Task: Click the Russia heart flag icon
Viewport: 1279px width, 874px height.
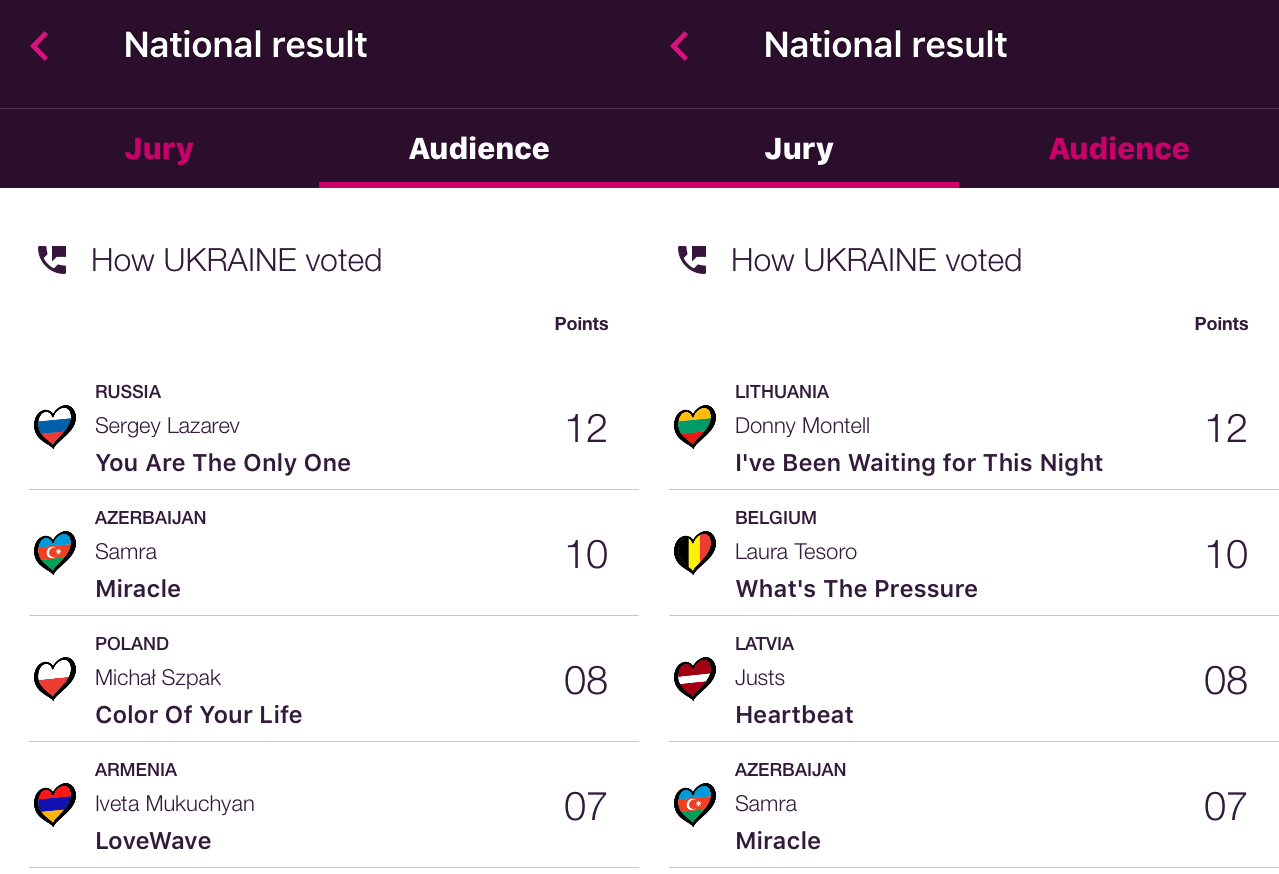Action: tap(55, 427)
